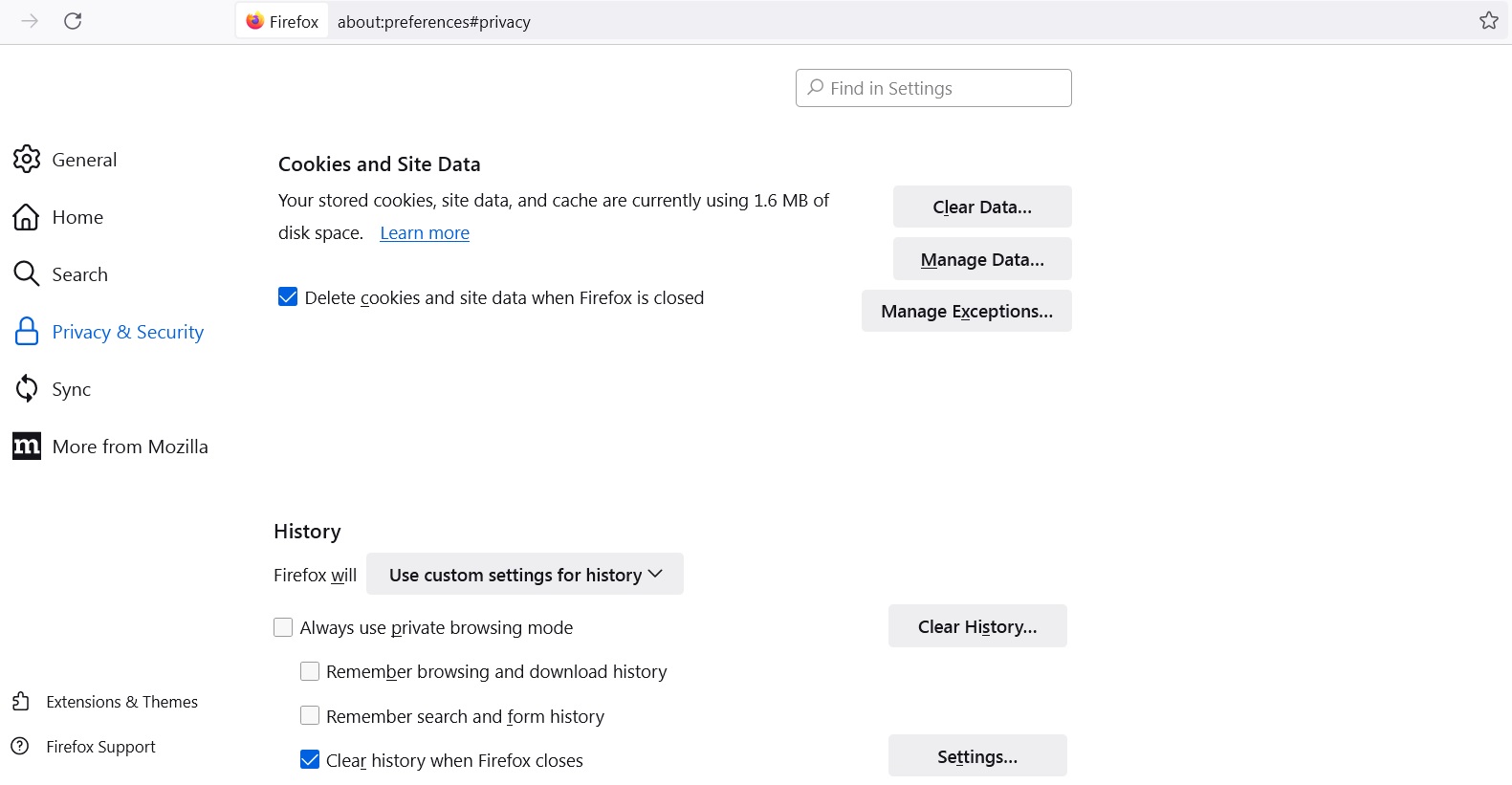Click the Mozilla logo icon in the sidebar
Screen dimensions: 1512x785
pyautogui.click(x=27, y=447)
